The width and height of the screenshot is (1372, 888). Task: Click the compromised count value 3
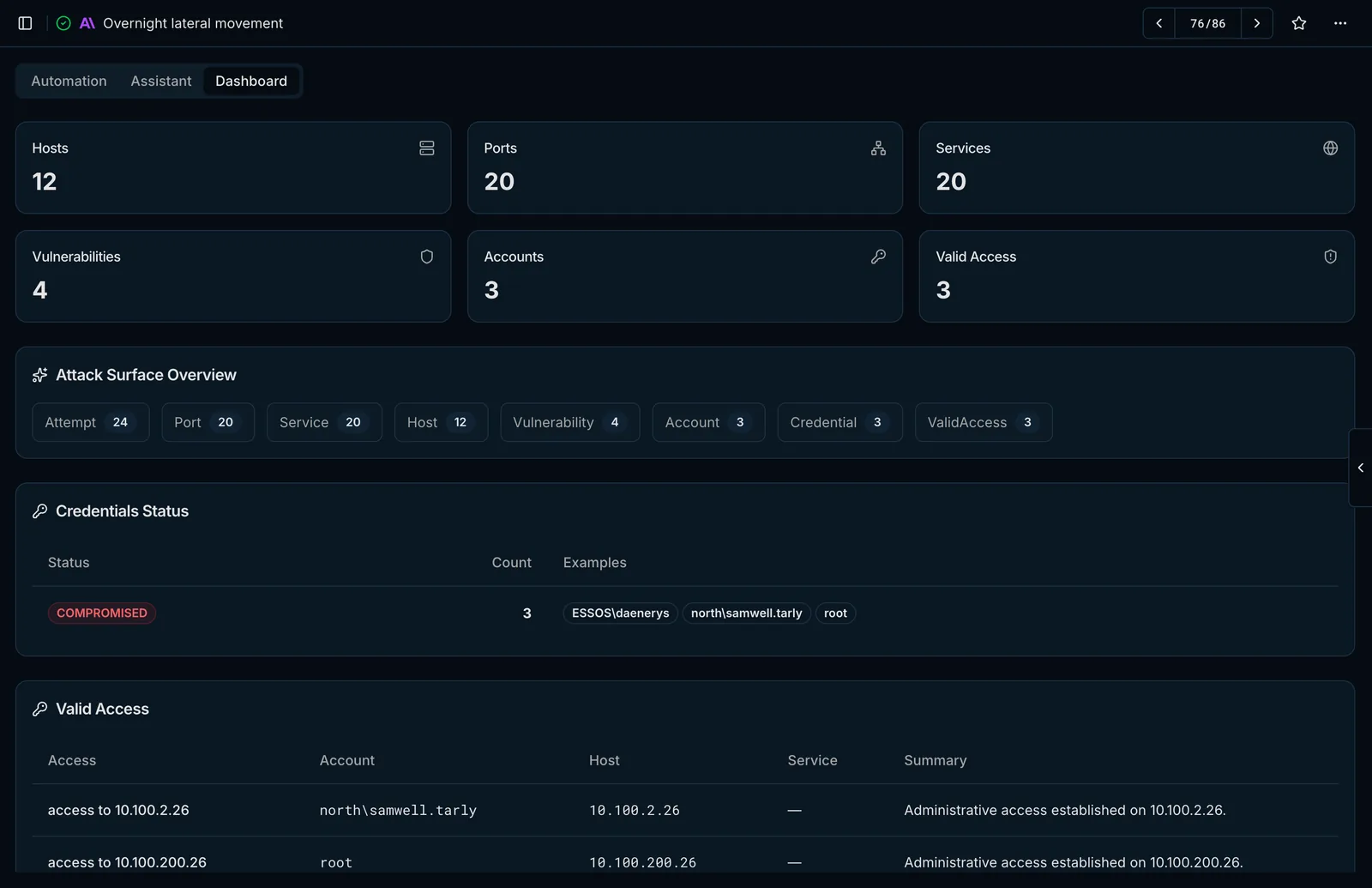pyautogui.click(x=527, y=613)
